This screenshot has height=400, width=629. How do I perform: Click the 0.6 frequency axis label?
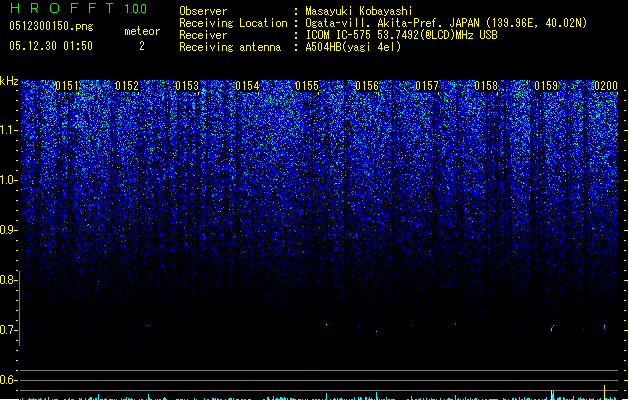coord(8,380)
